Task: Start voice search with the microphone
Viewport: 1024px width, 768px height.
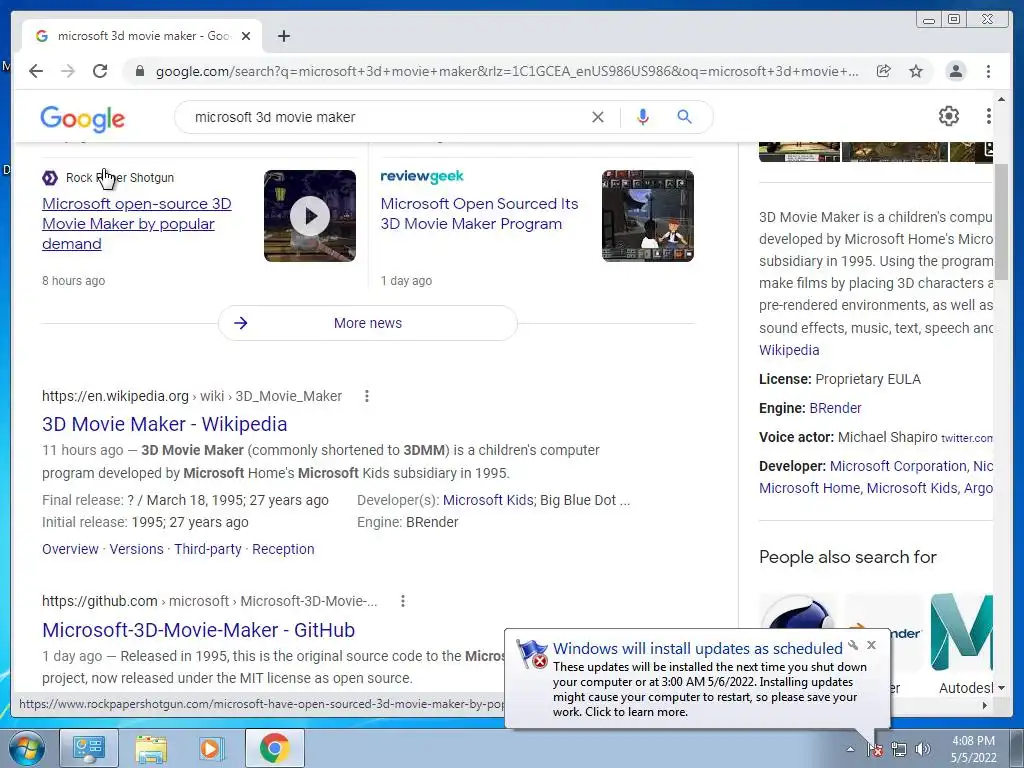Action: [x=643, y=117]
